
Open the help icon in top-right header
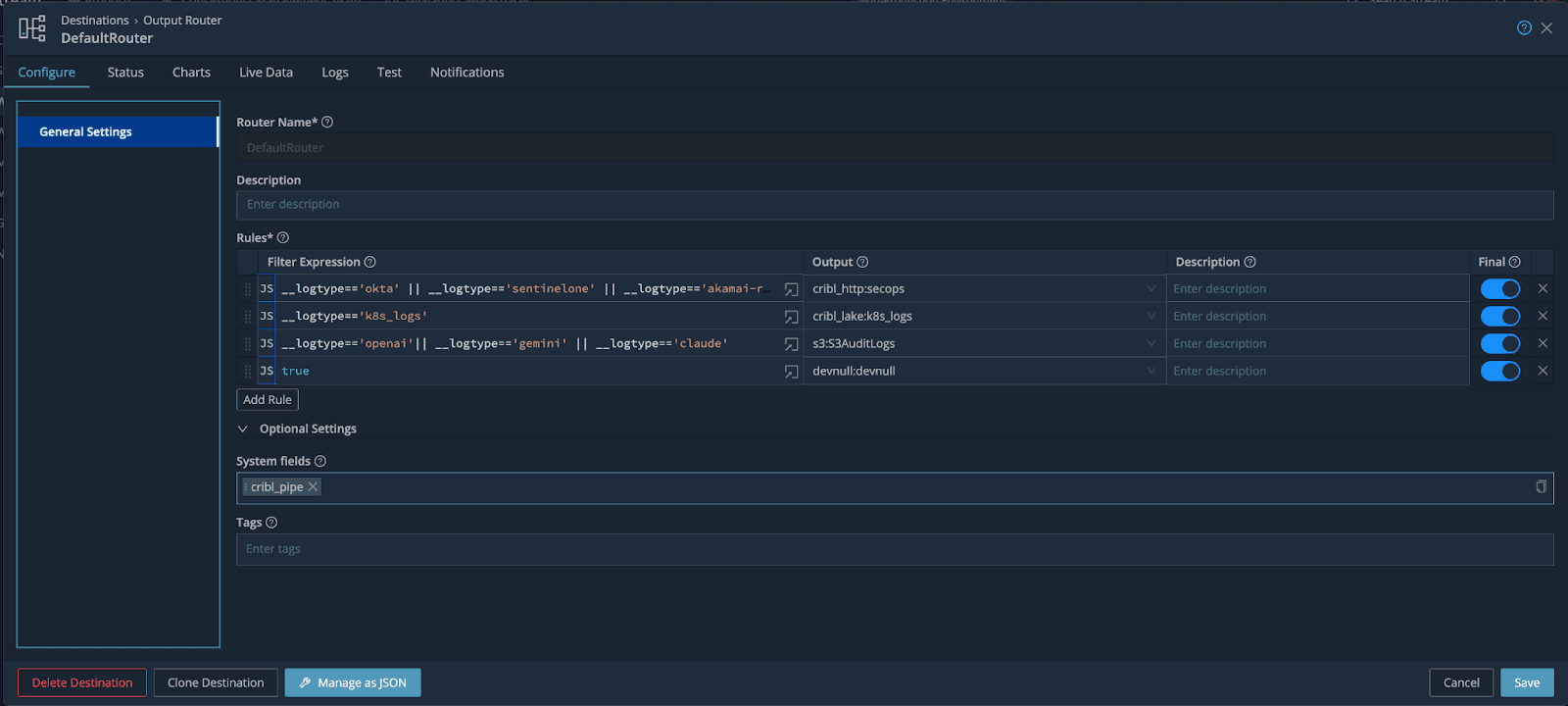[1524, 27]
